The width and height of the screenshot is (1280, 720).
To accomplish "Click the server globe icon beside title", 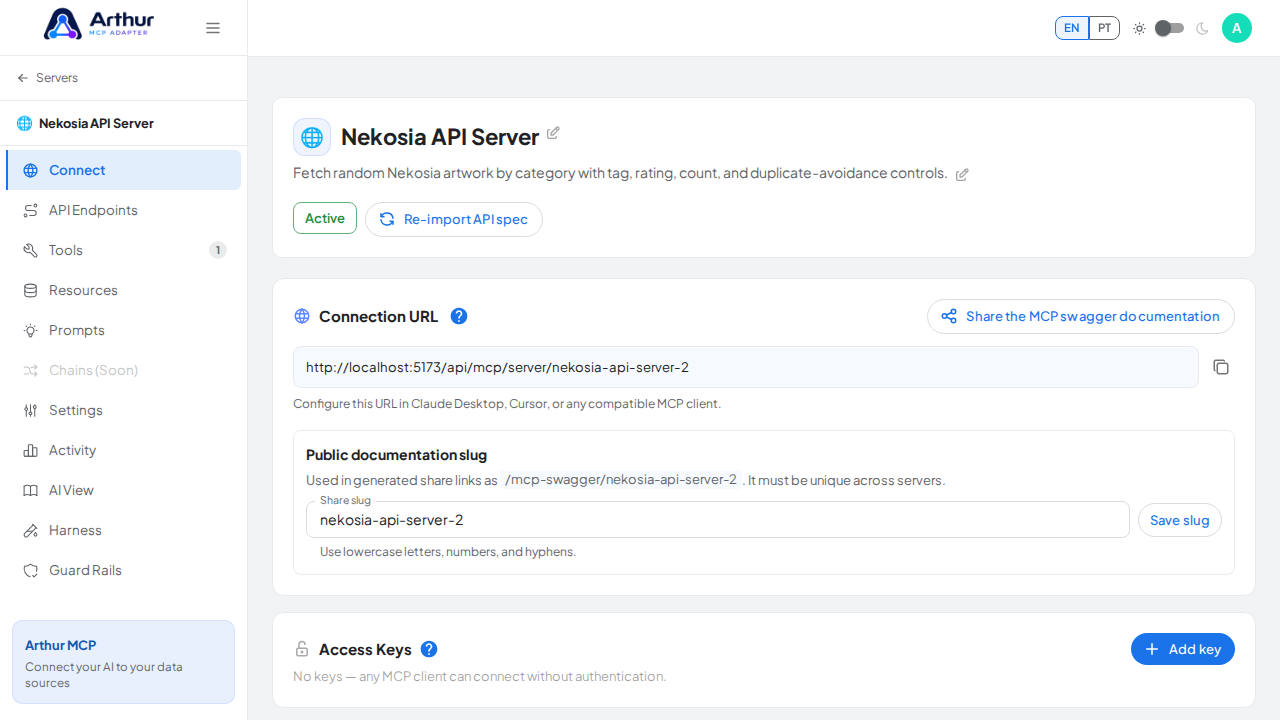I will [312, 137].
